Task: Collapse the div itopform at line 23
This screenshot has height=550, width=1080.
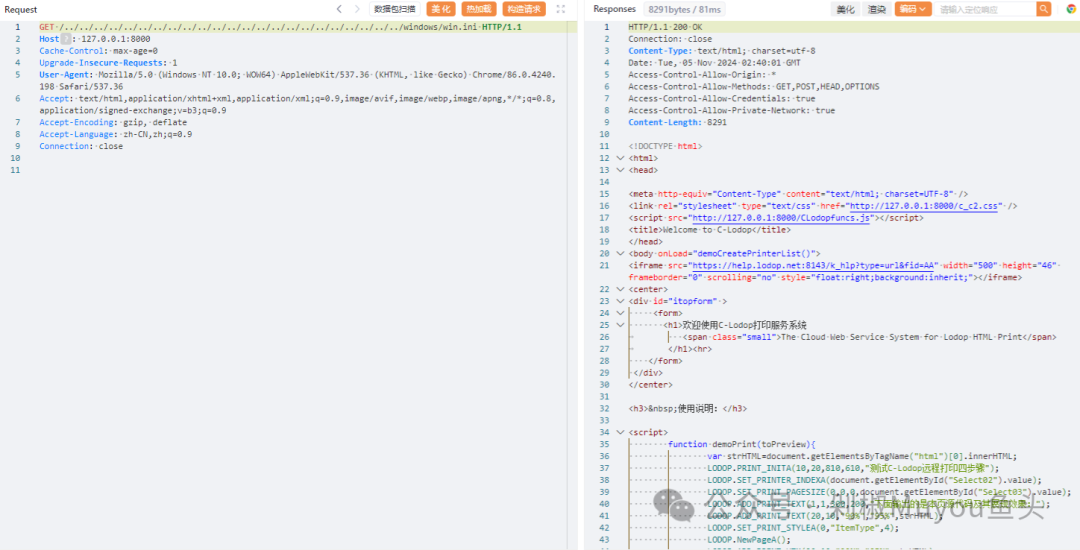Action: [x=621, y=301]
